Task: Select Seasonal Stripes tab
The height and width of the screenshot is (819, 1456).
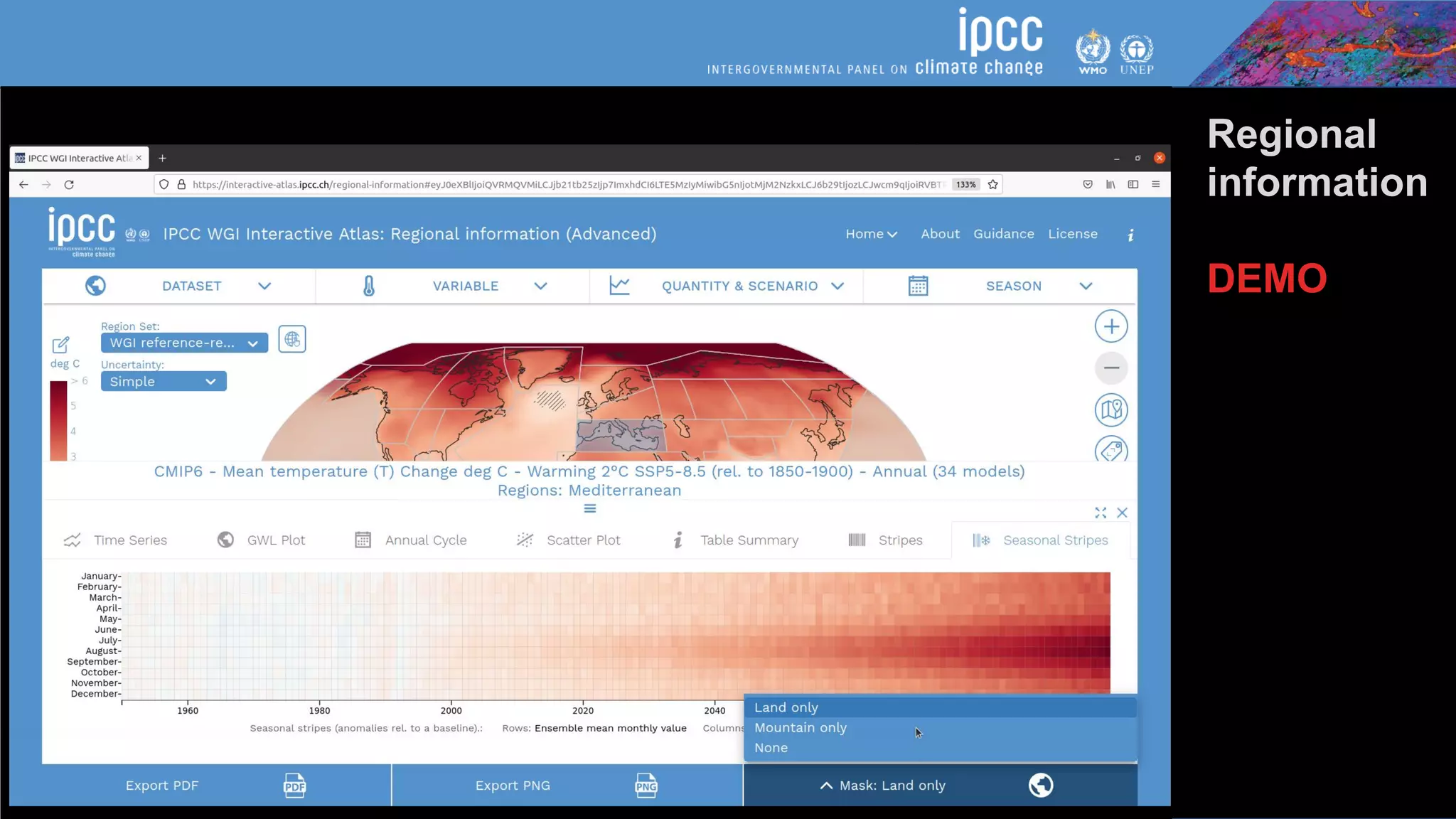Action: pyautogui.click(x=1040, y=540)
